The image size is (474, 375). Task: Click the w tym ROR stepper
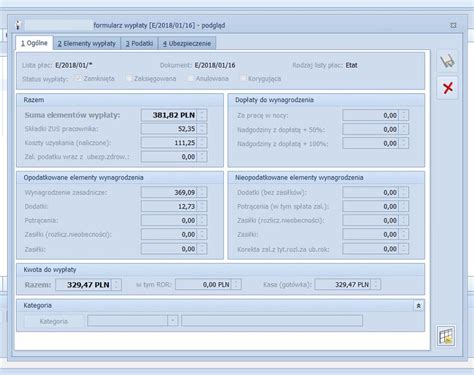(236, 285)
